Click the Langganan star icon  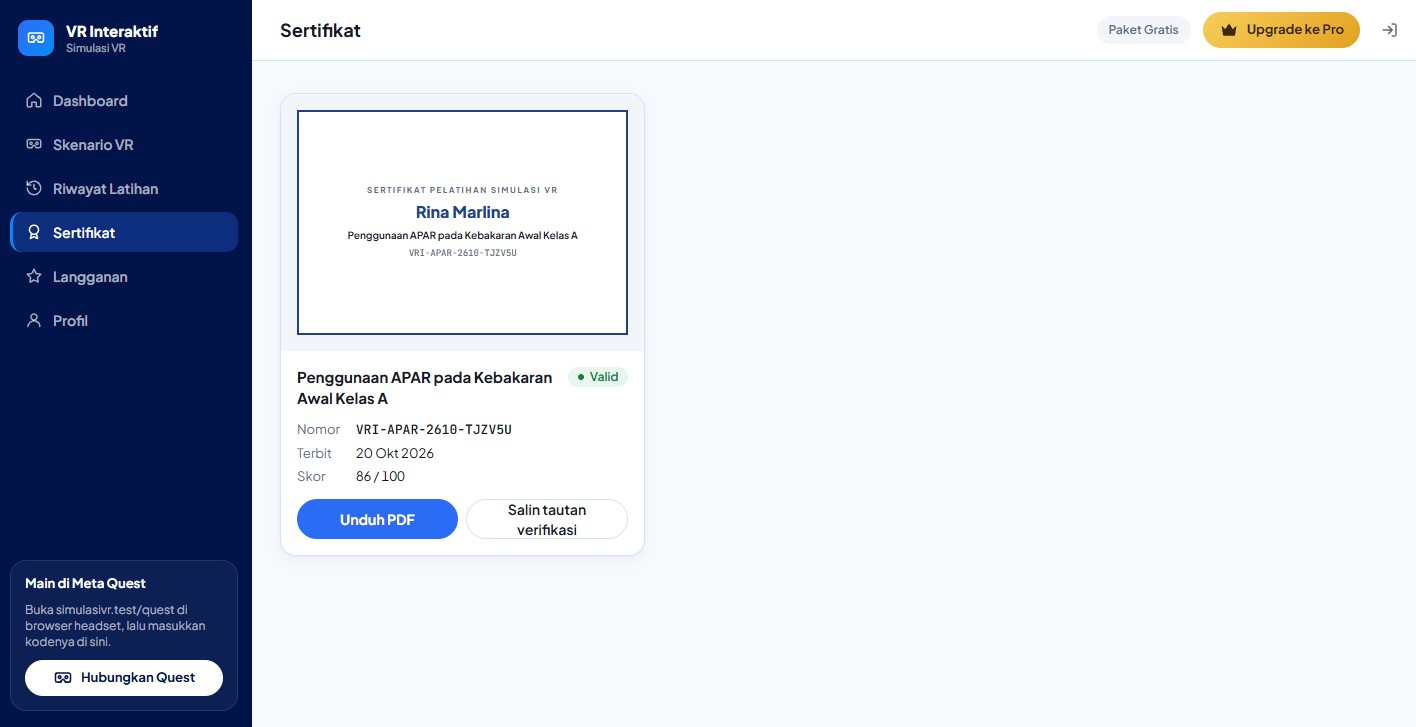pyautogui.click(x=34, y=277)
